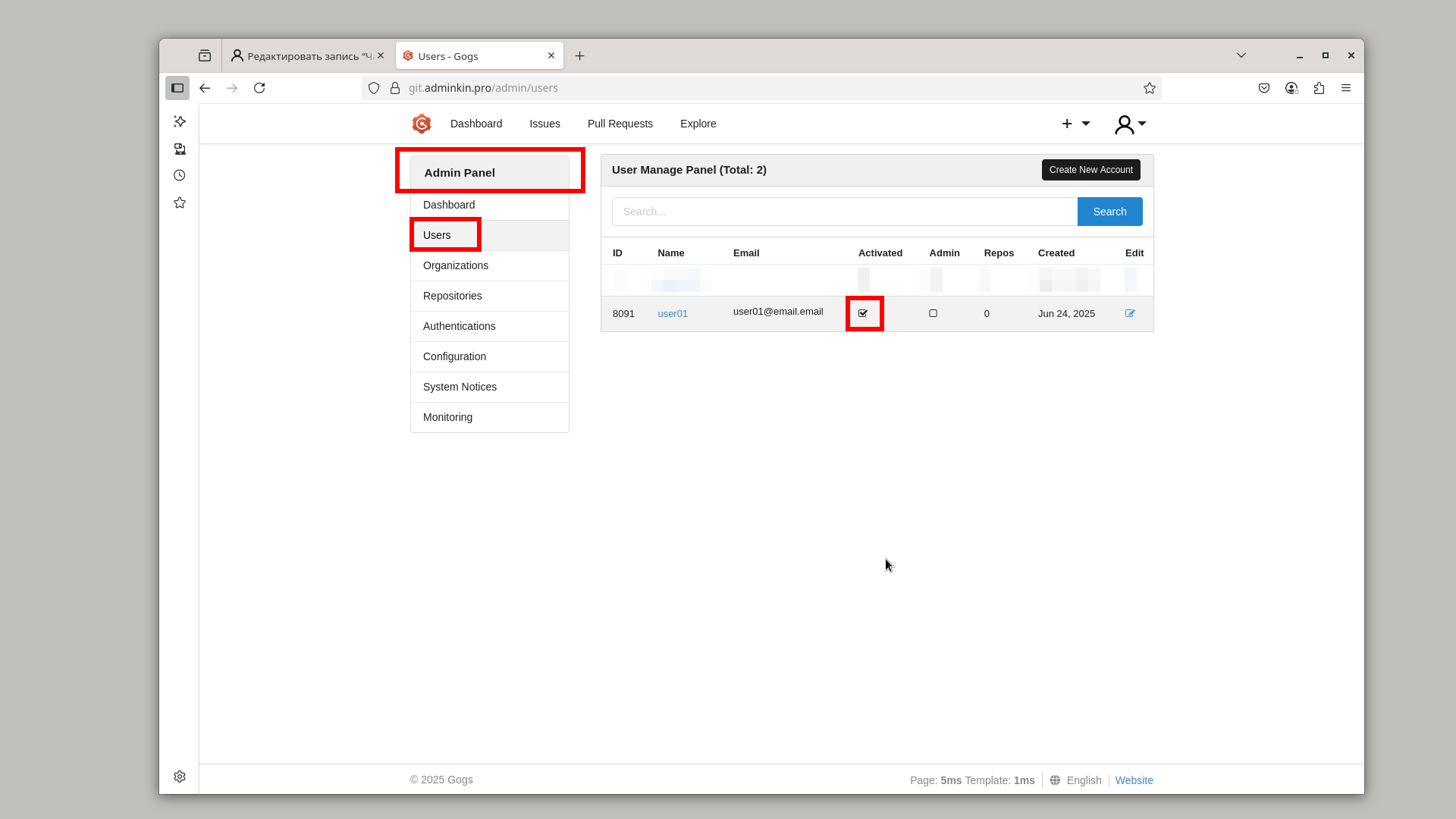
Task: Click the Create New Account button
Action: tap(1090, 170)
